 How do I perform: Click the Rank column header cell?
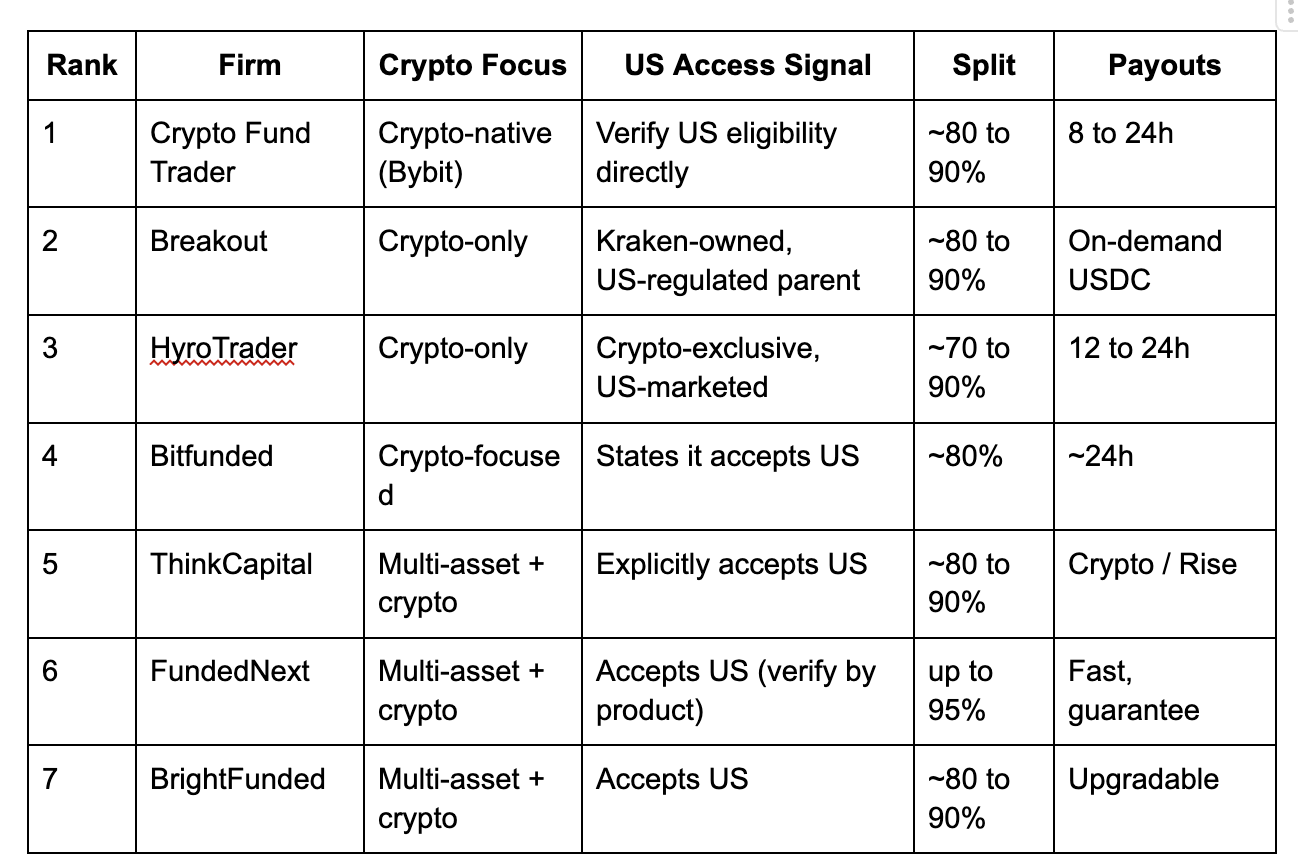[x=82, y=66]
